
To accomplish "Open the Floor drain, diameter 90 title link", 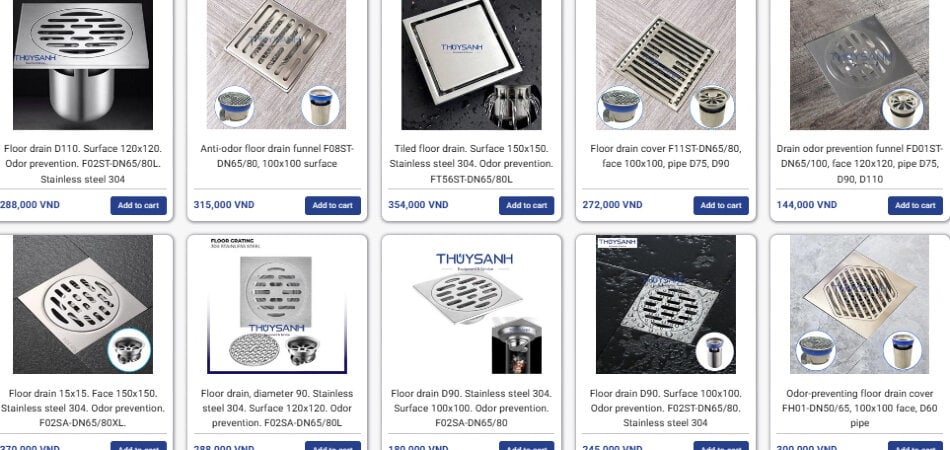I will 276,408.
